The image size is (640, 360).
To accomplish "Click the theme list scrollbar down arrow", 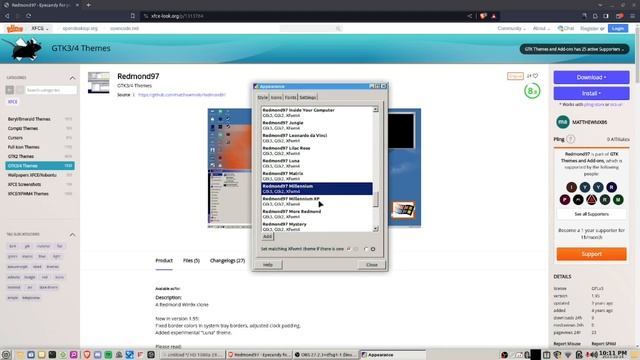I will (x=376, y=229).
